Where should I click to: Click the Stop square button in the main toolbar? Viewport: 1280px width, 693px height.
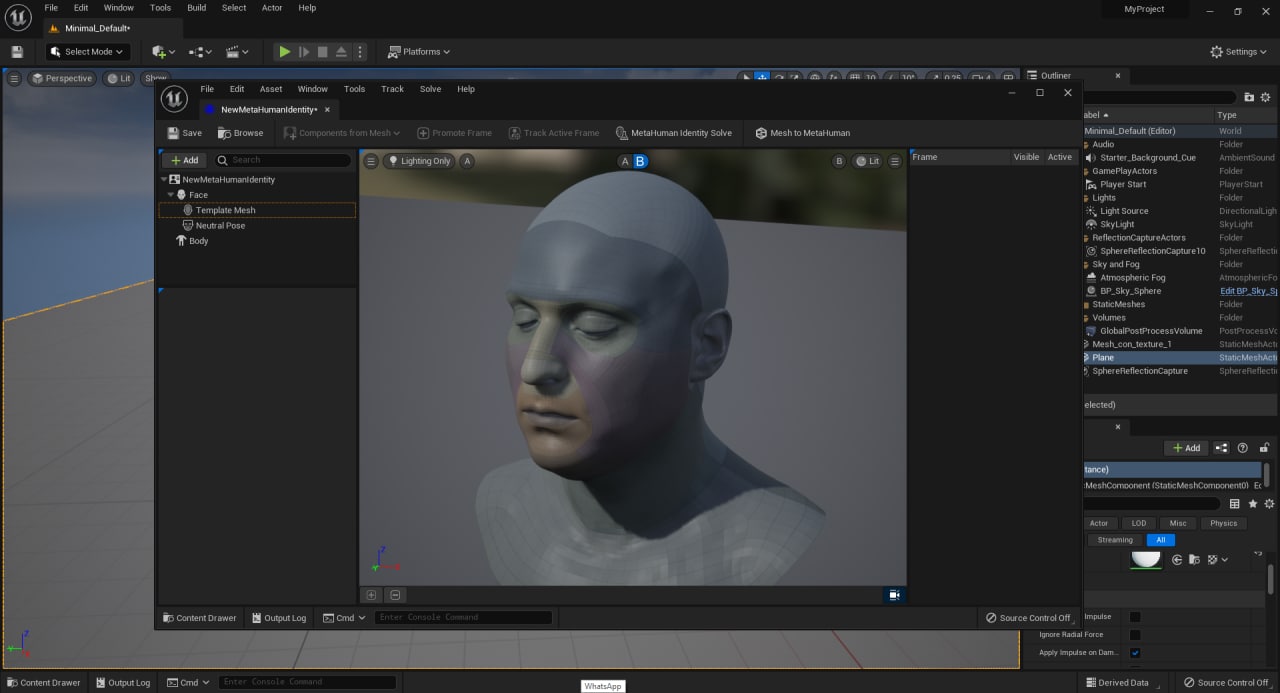322,51
